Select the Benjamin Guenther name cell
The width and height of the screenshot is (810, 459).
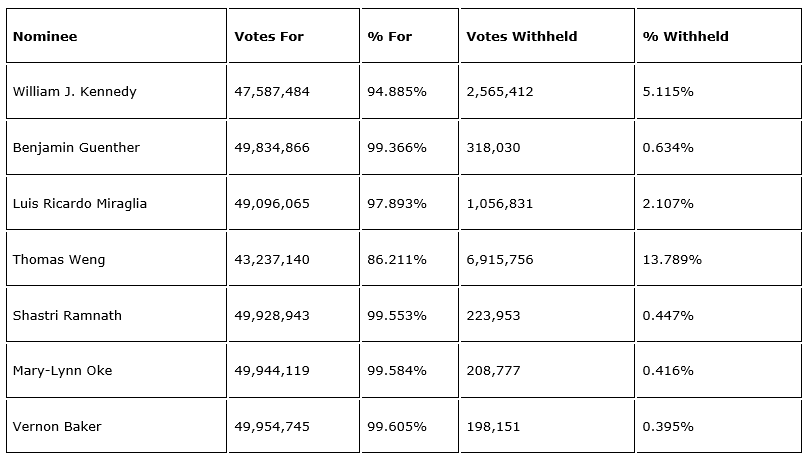[76, 148]
